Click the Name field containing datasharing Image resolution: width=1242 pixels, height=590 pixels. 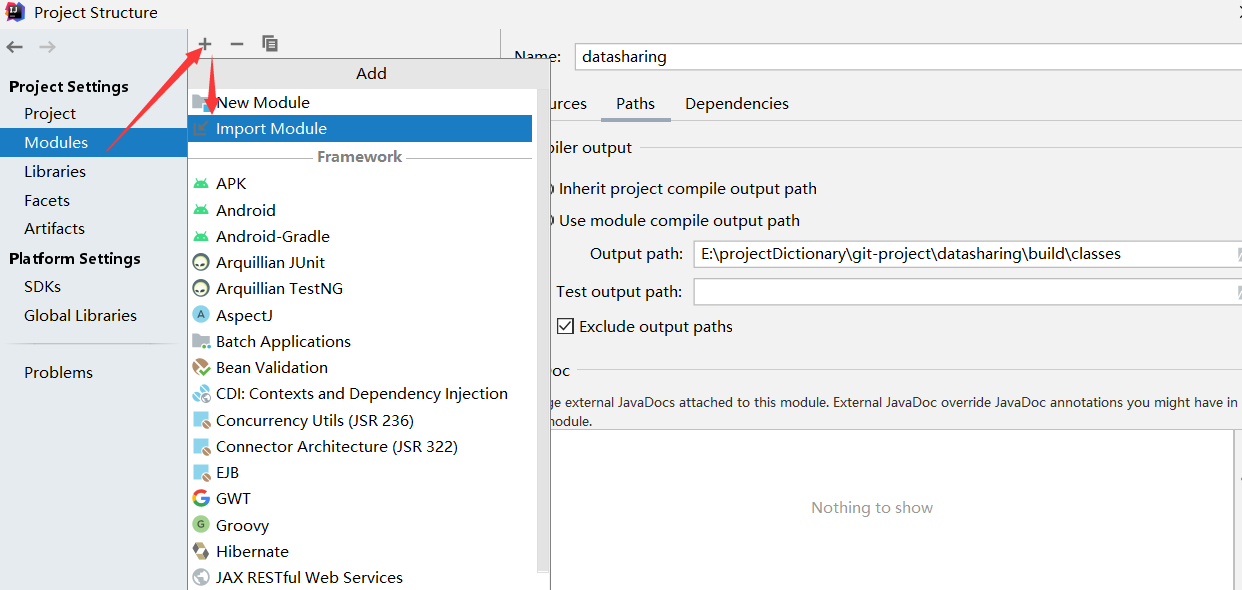click(900, 57)
